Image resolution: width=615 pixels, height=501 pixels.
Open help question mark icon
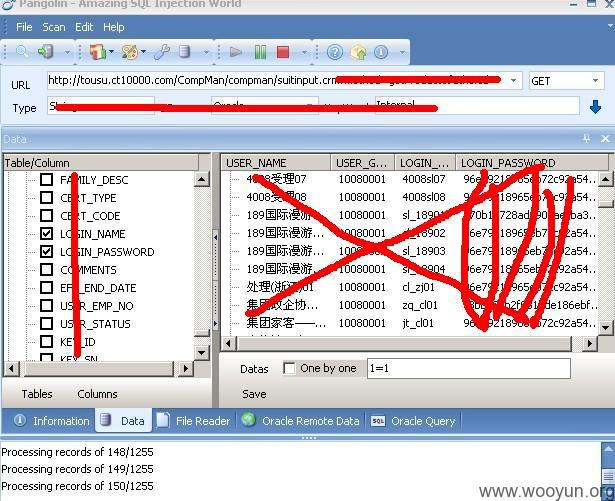click(x=335, y=52)
